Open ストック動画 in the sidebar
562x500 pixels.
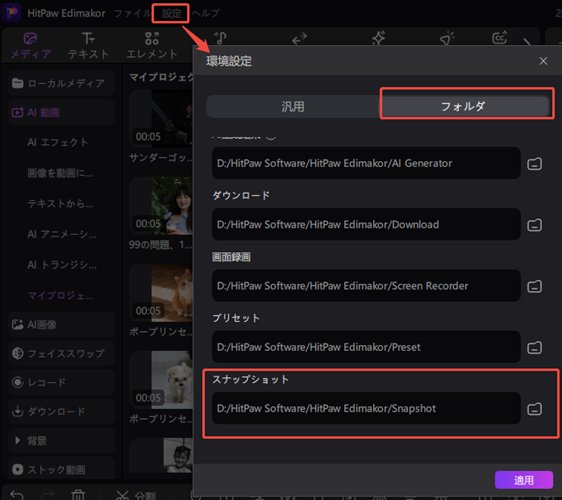[61, 470]
